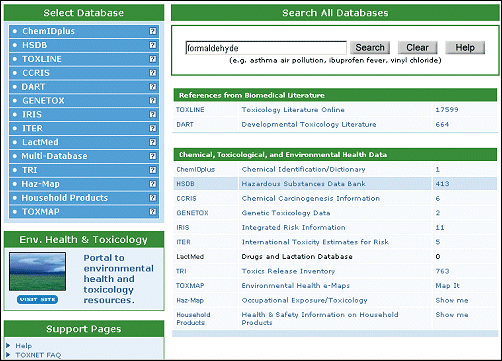Open Integrated Risk Information link

[293, 227]
